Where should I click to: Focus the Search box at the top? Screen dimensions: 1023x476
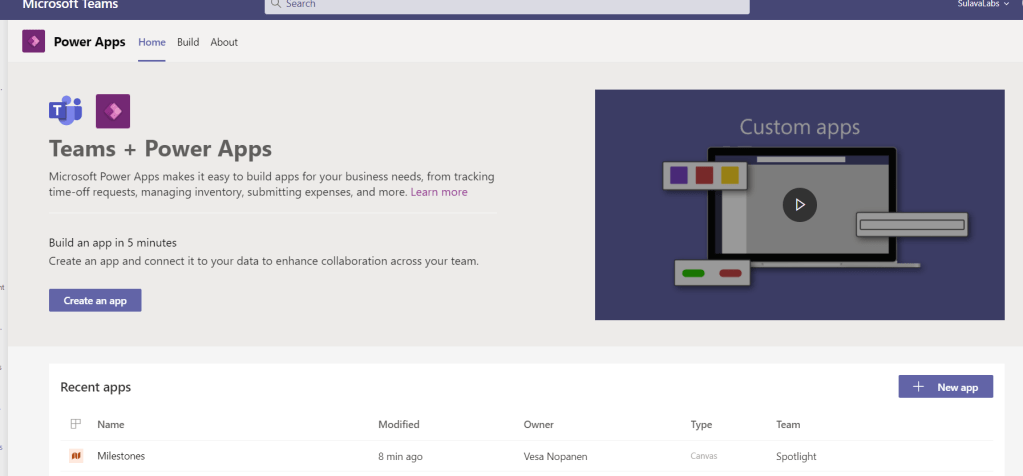coord(507,5)
